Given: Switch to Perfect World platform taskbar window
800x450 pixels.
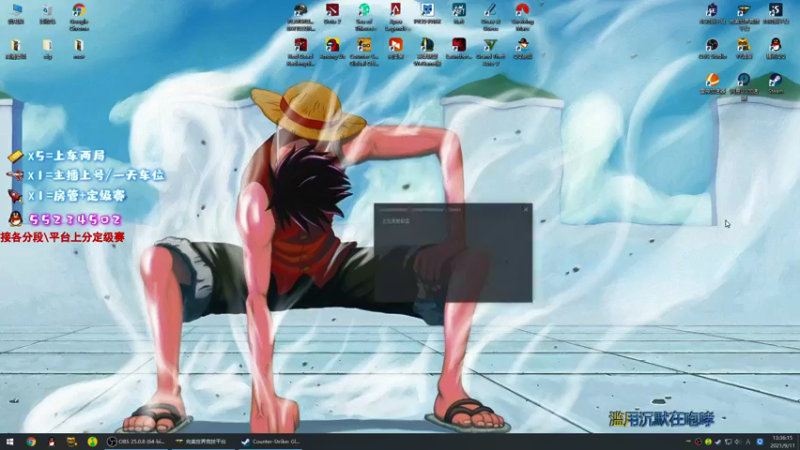Looking at the screenshot, I should (x=204, y=442).
